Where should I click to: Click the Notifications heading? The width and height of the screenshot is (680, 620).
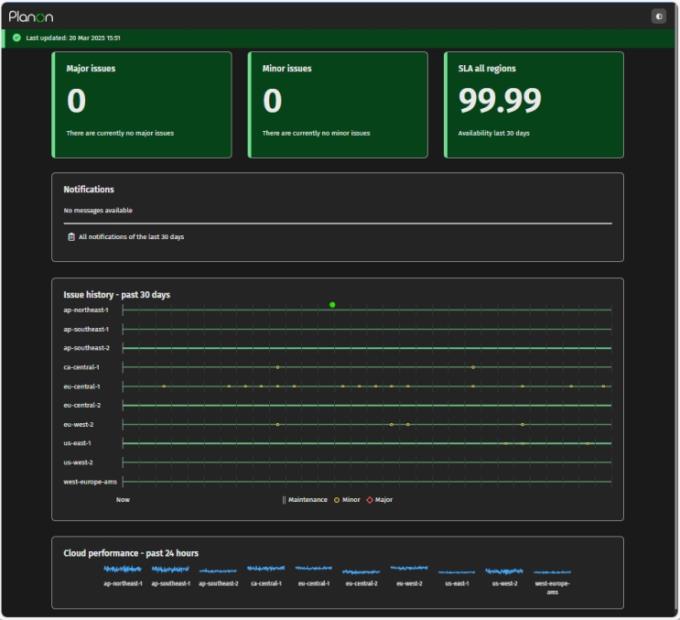89,189
